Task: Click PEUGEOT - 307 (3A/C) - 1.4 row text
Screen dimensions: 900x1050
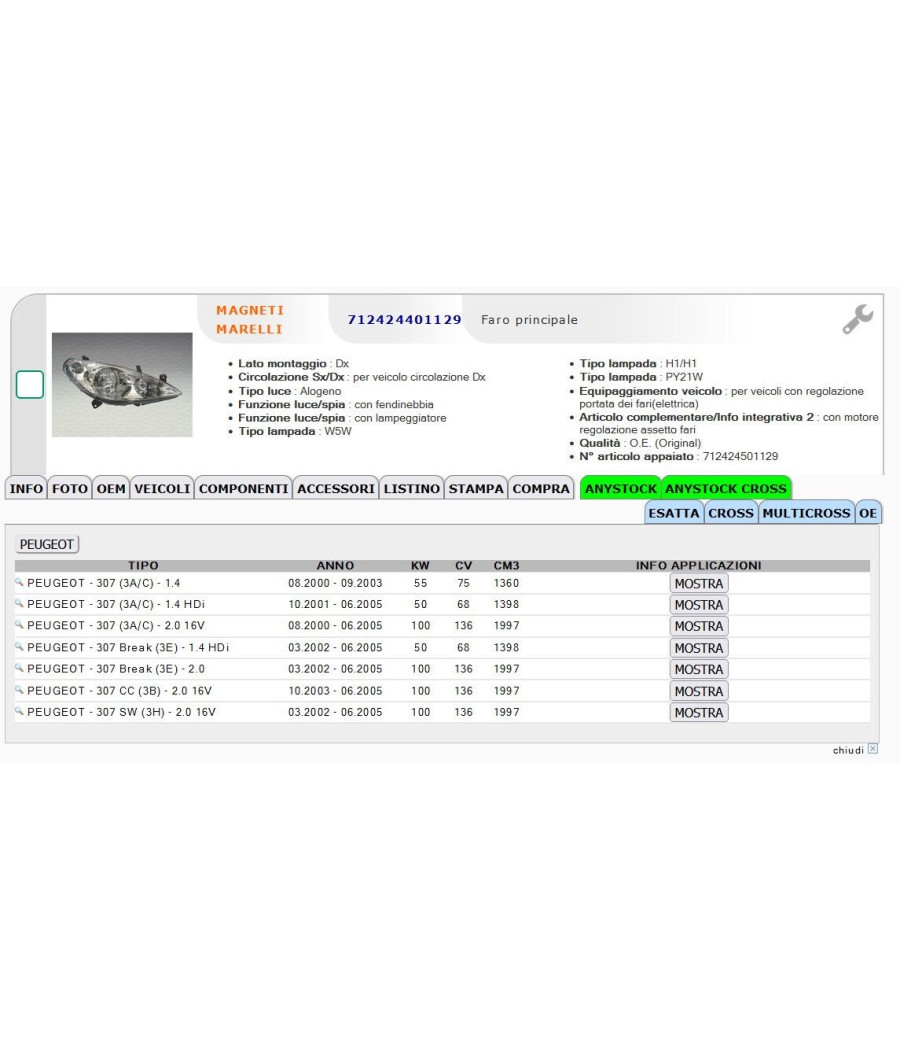Action: 103,583
